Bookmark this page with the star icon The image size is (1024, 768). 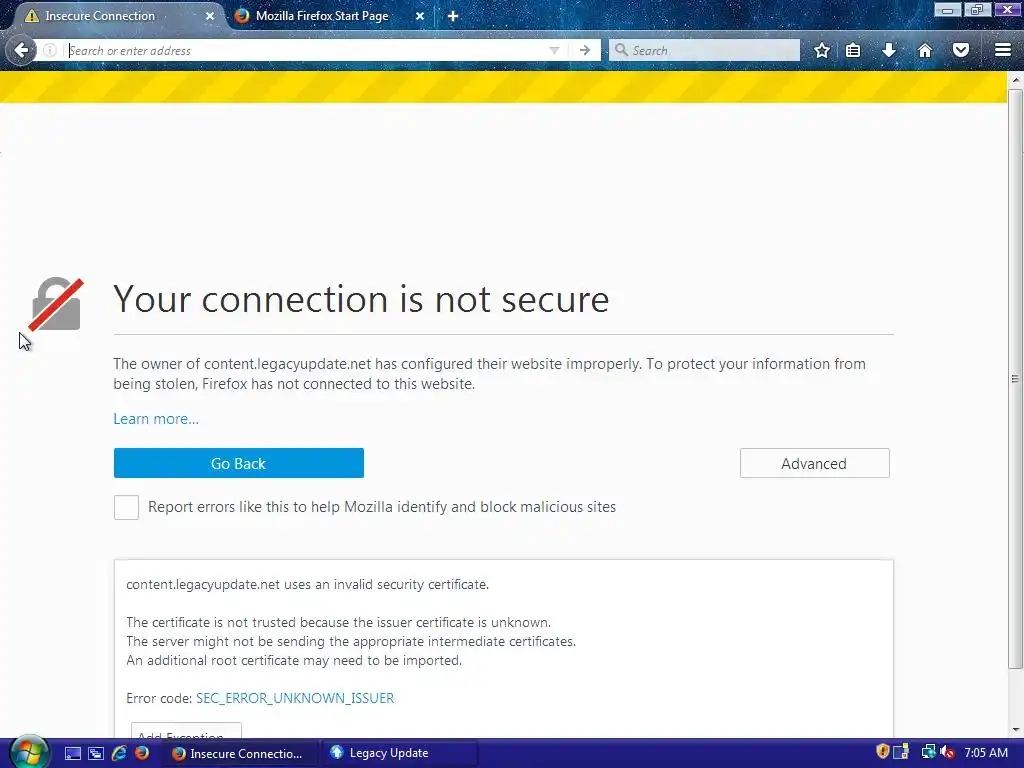[822, 50]
